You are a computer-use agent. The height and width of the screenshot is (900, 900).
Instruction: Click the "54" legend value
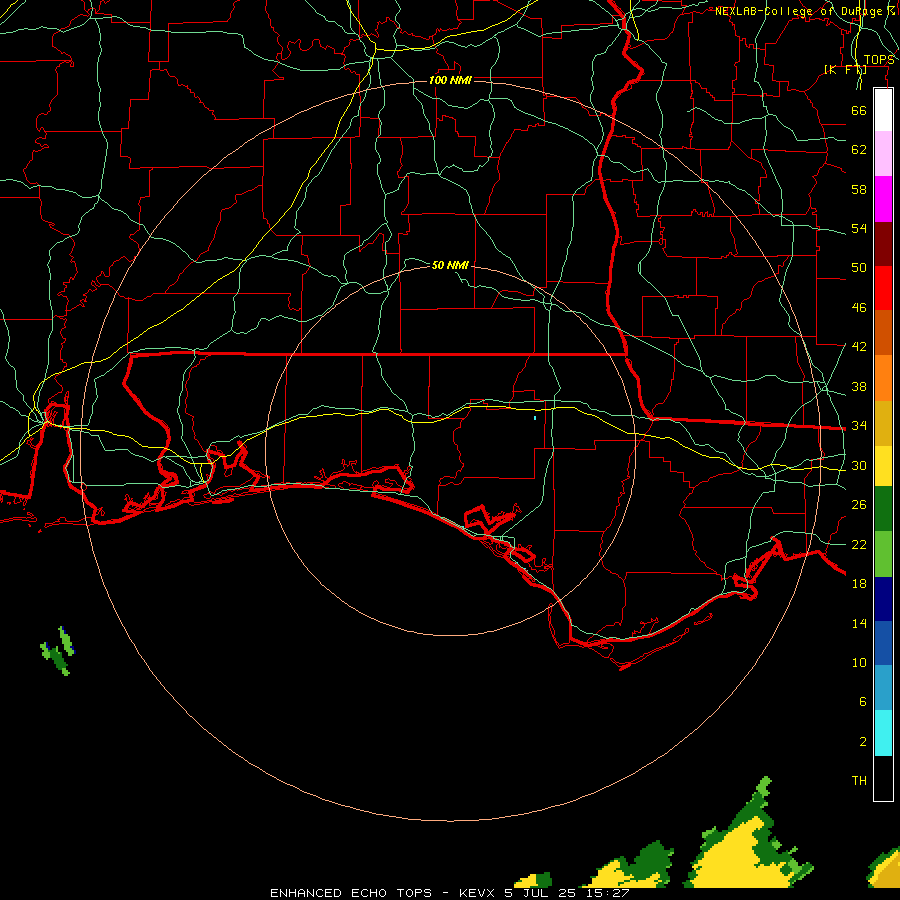coord(859,228)
